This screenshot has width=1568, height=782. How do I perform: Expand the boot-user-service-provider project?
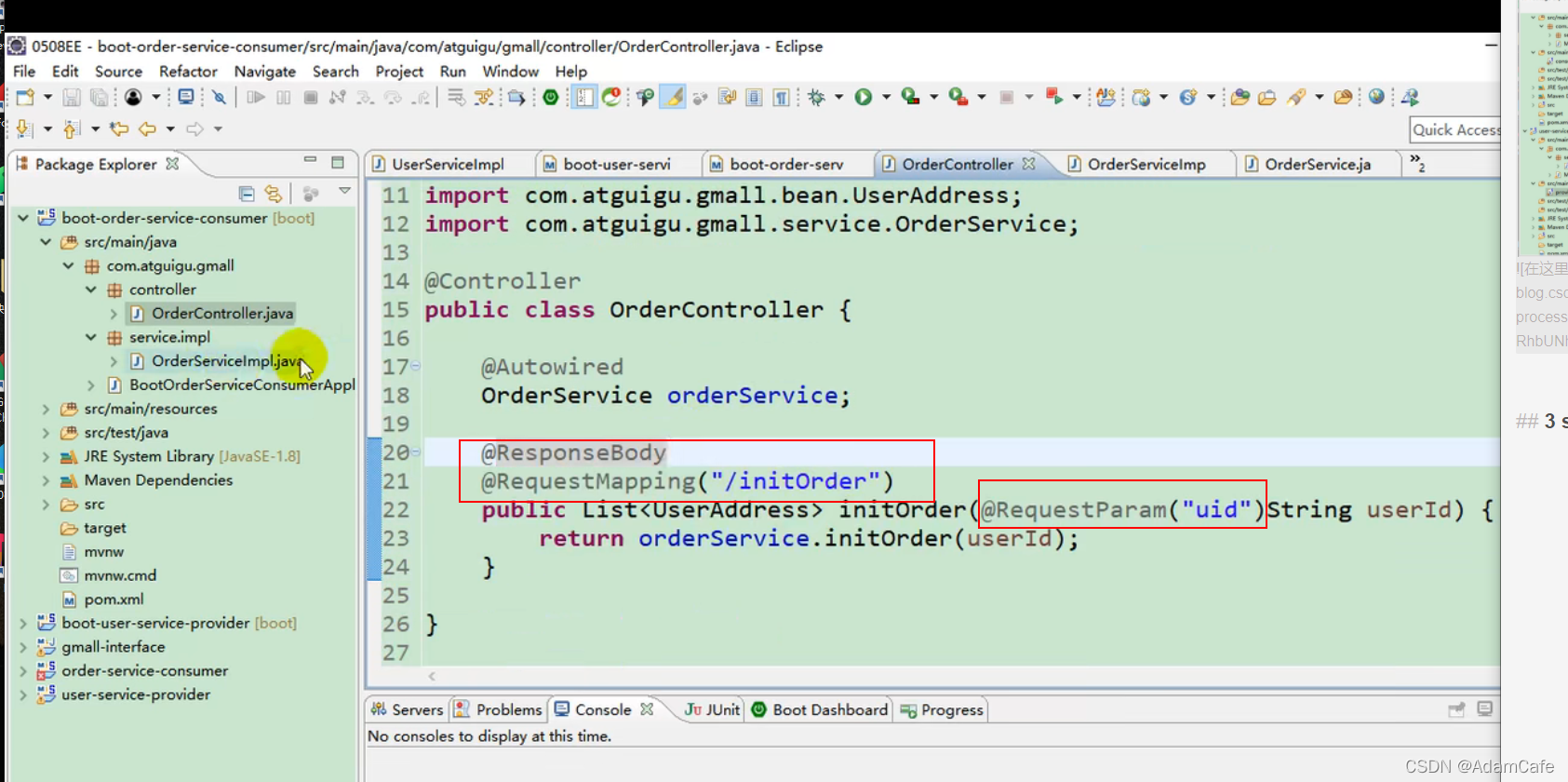click(23, 623)
